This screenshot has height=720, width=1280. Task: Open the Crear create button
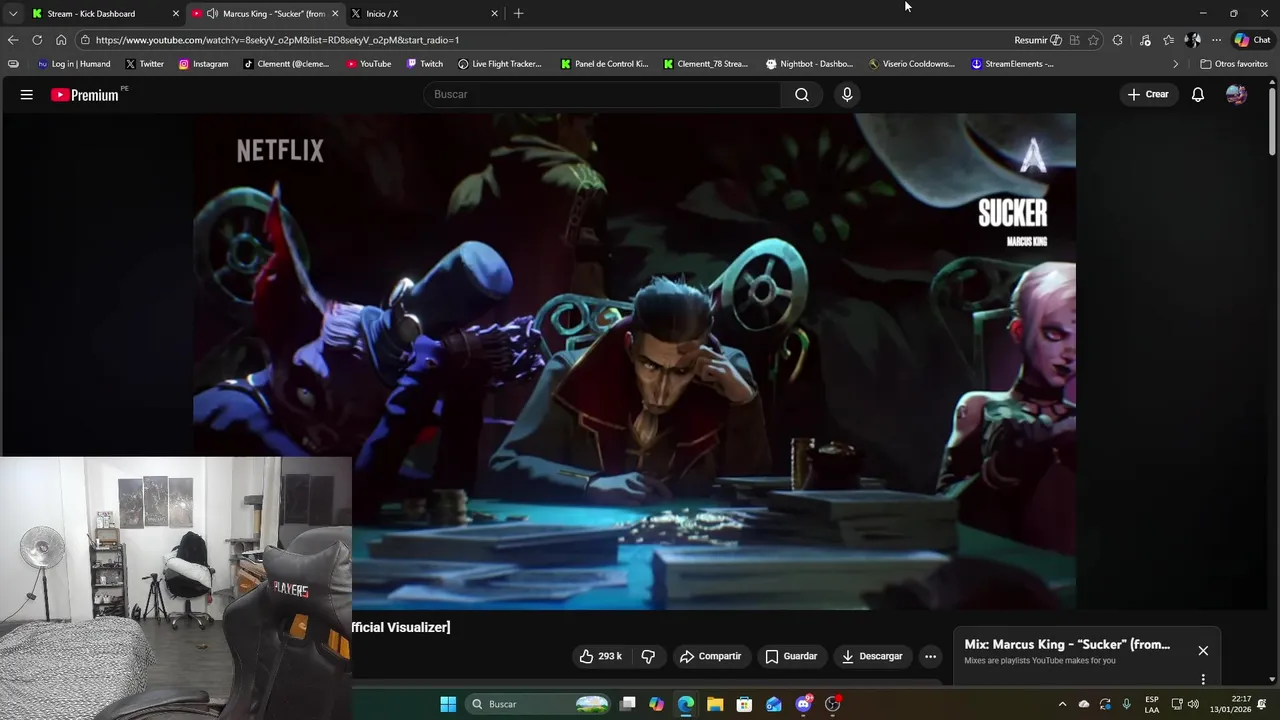tap(1148, 95)
